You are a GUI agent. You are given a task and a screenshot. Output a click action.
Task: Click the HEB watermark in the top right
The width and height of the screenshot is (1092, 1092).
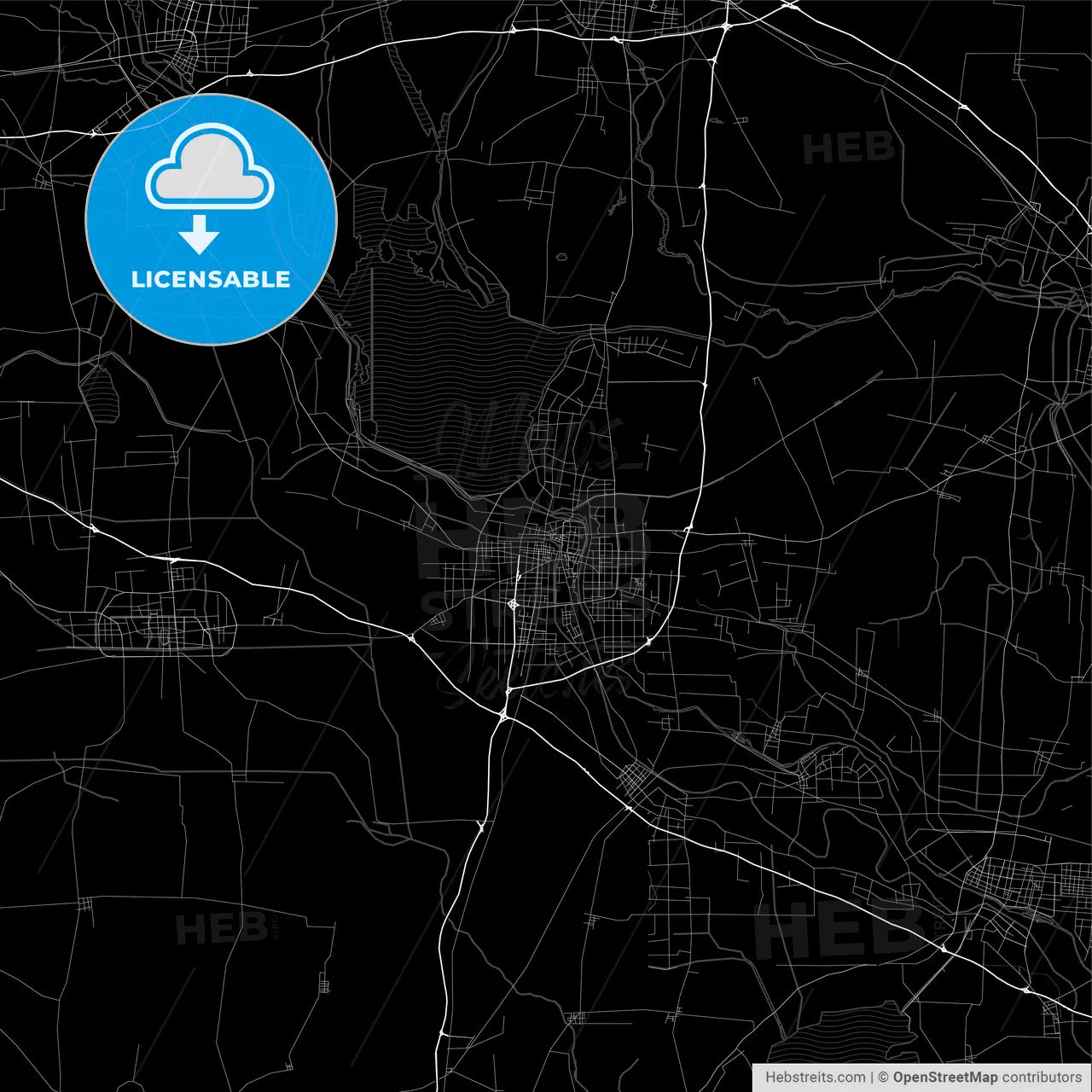pyautogui.click(x=848, y=149)
